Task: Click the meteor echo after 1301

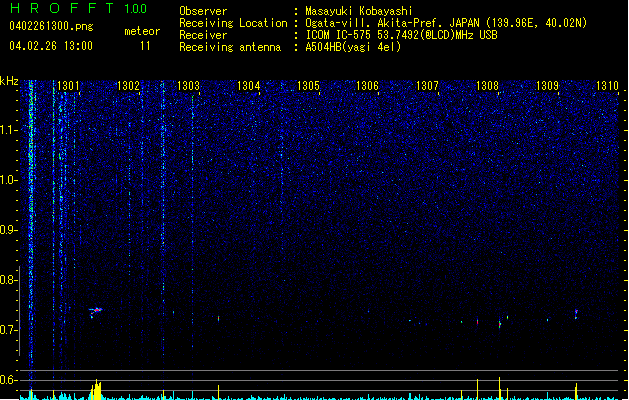Action: click(95, 312)
